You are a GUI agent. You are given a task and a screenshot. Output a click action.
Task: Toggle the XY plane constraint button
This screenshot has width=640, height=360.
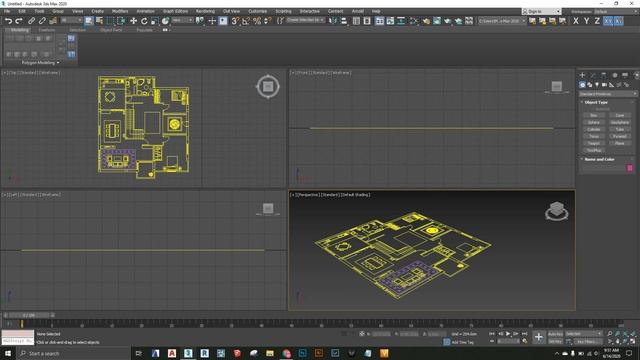(x=608, y=21)
